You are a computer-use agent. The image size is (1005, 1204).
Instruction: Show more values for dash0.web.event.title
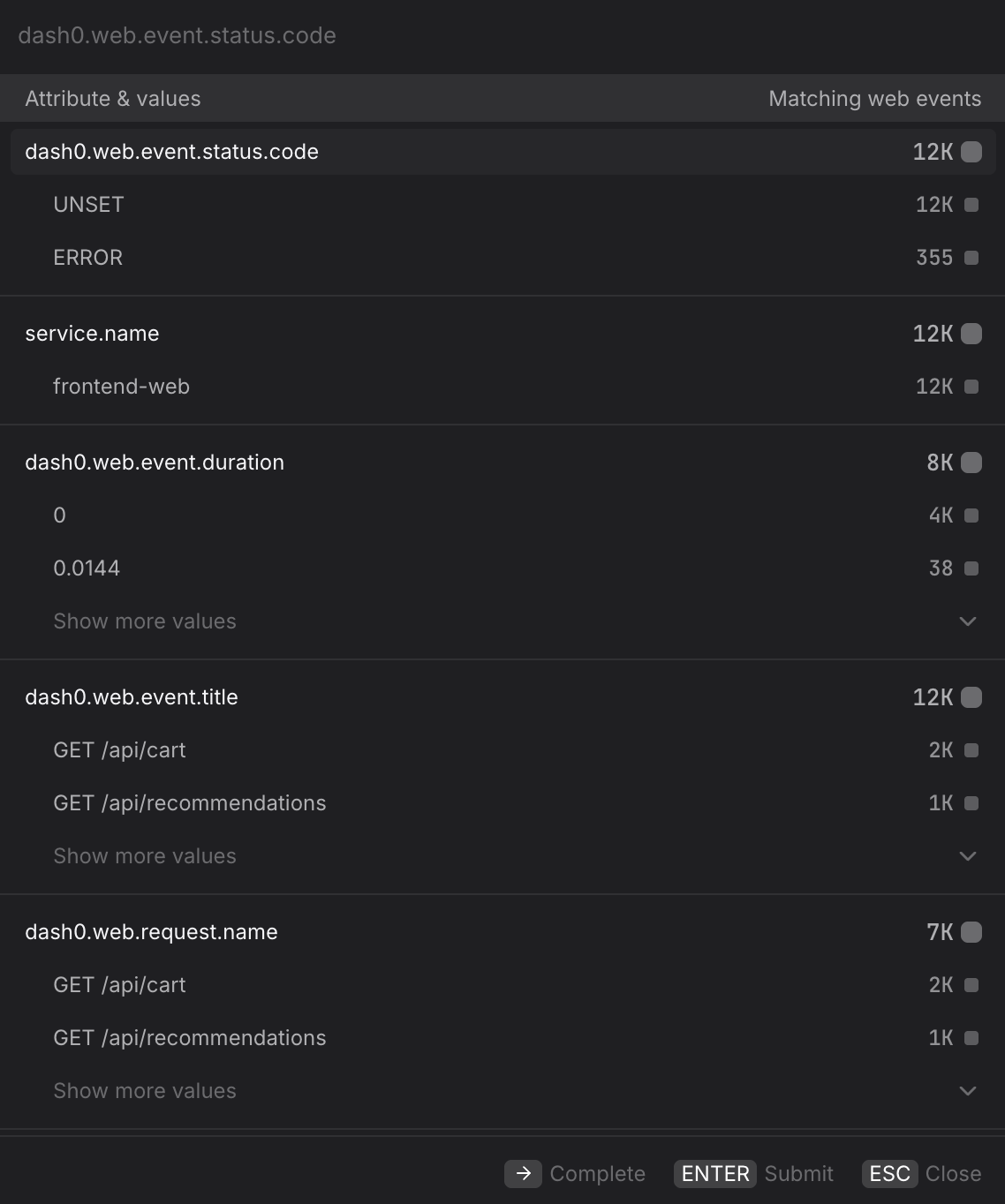[x=144, y=855]
